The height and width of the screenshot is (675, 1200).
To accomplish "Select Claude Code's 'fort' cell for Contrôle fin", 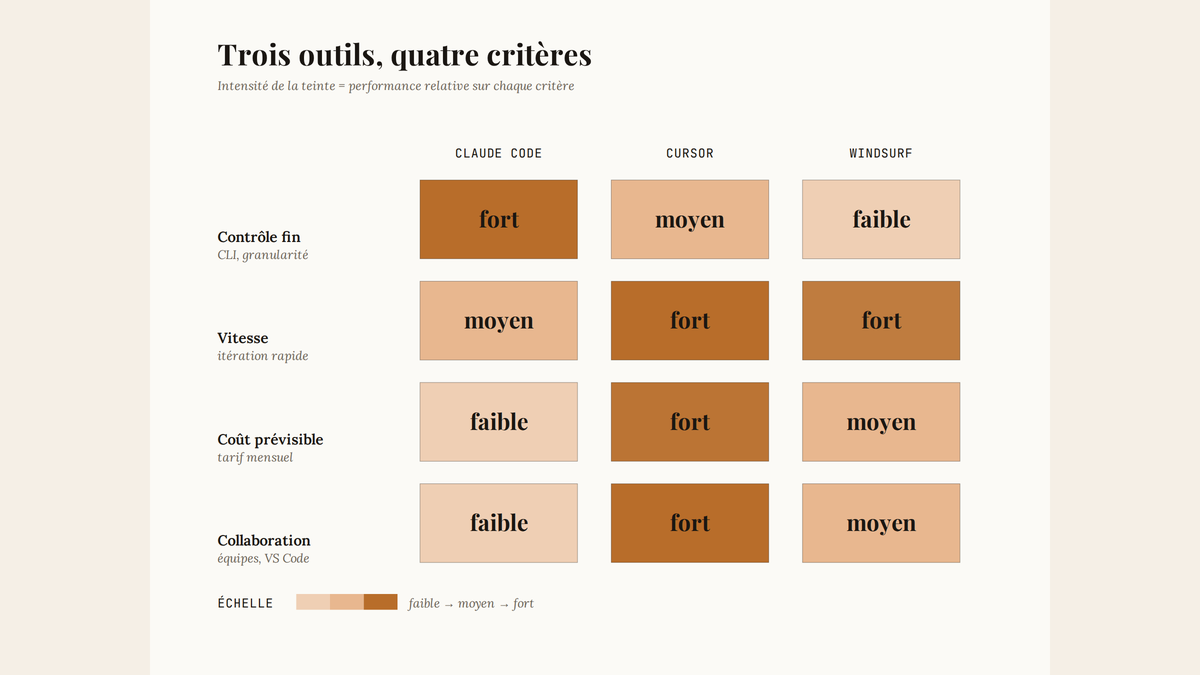I will coord(499,219).
